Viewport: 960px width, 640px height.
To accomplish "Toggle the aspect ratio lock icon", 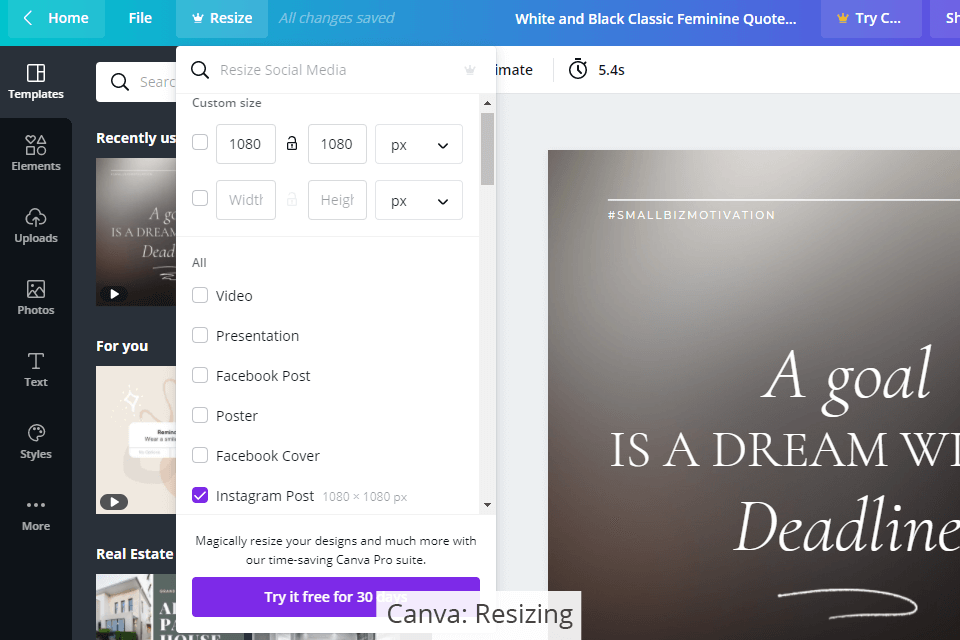I will [x=292, y=143].
